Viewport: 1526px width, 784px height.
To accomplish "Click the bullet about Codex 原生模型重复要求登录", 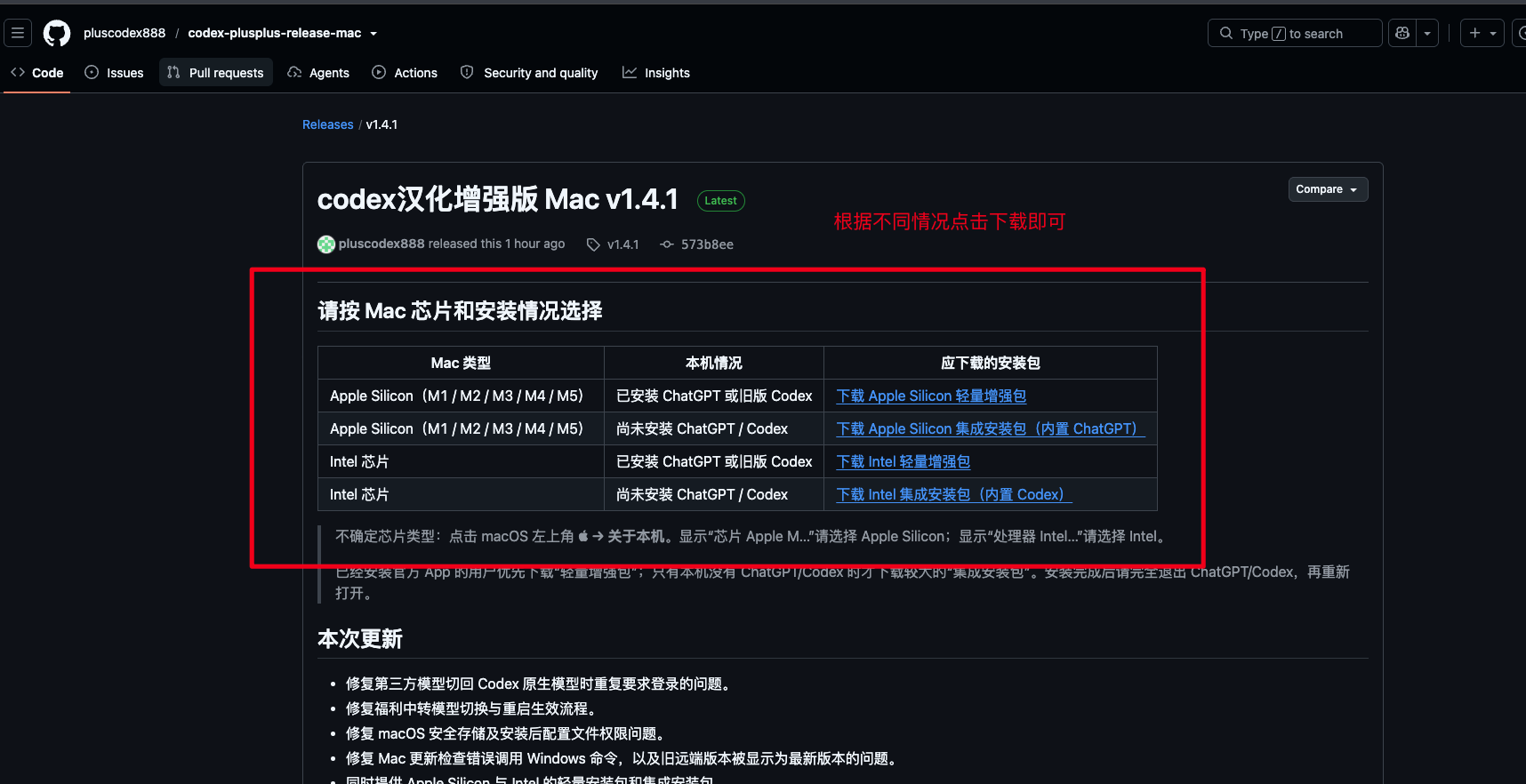I will click(540, 684).
